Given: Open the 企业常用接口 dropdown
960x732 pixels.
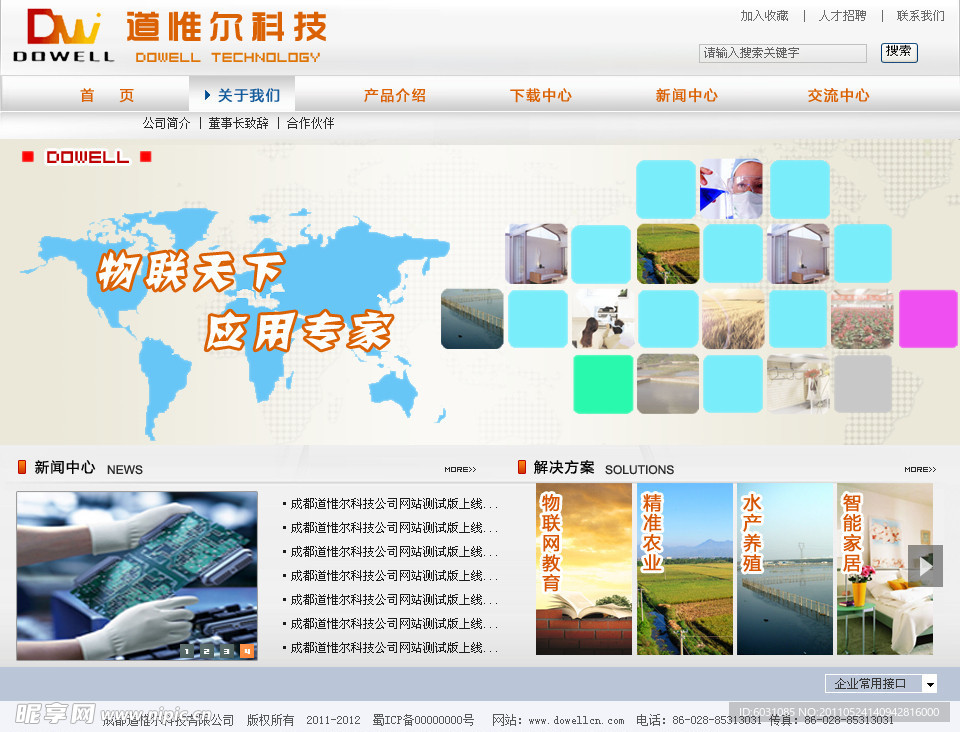Looking at the screenshot, I should 878,682.
